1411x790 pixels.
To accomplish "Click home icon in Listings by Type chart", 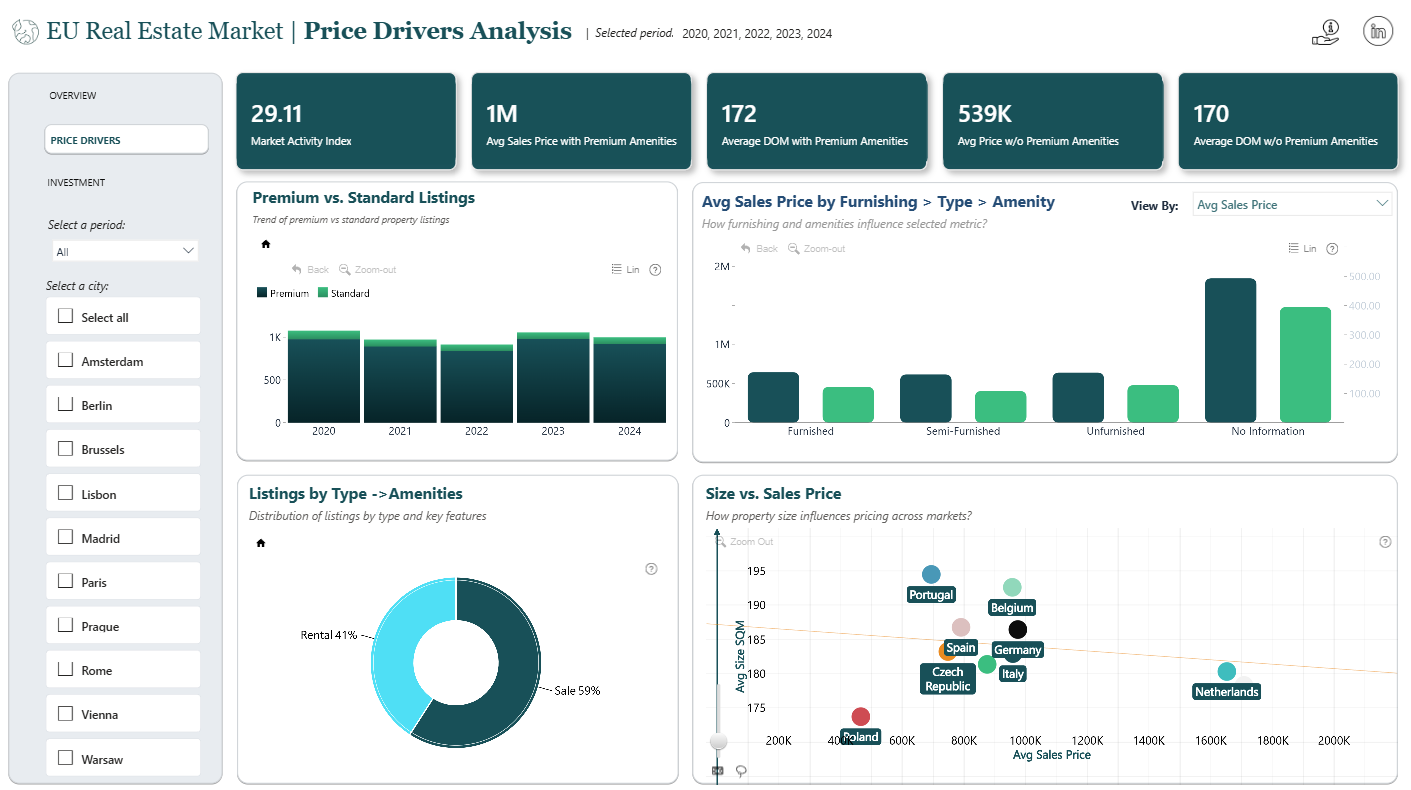I will coord(261,543).
